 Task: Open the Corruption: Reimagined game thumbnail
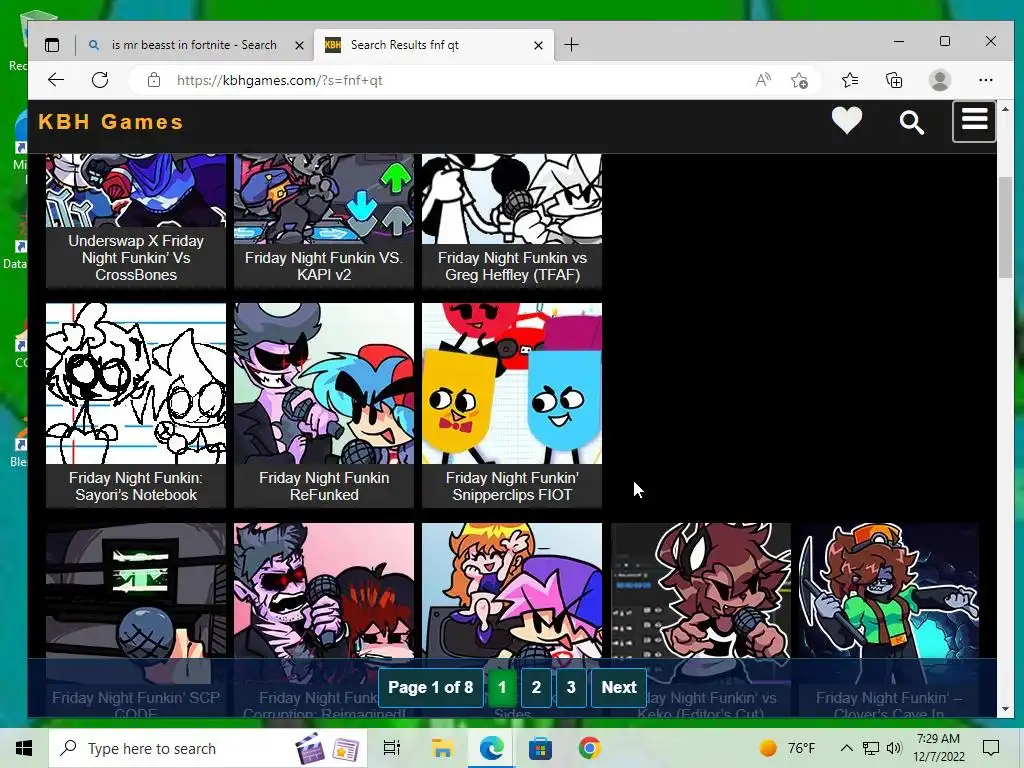pos(324,591)
